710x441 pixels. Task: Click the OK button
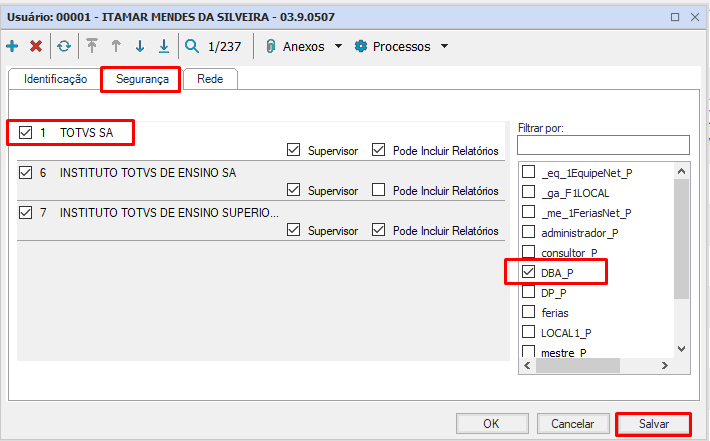492,424
